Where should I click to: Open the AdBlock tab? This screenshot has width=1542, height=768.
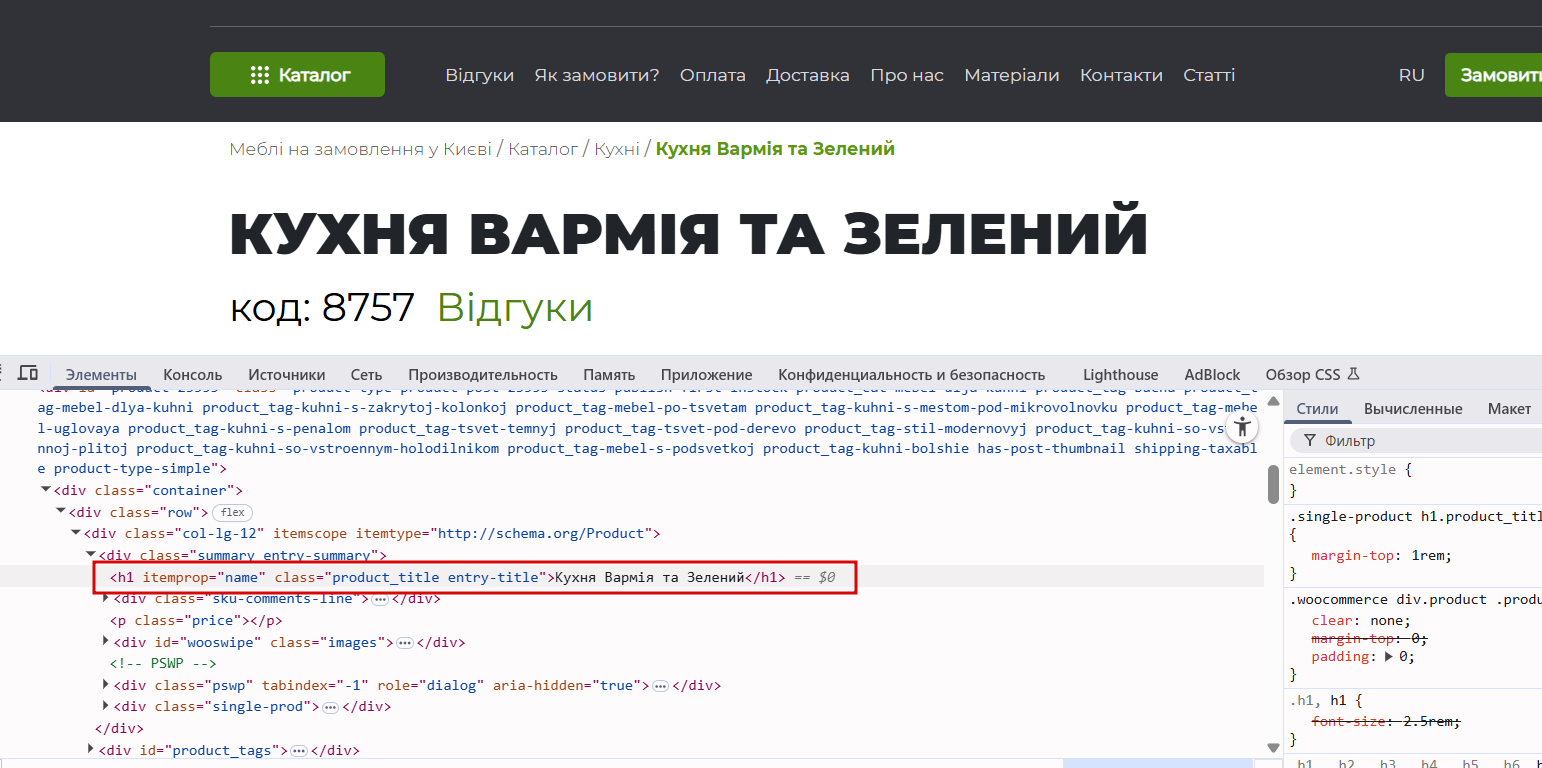click(x=1212, y=375)
